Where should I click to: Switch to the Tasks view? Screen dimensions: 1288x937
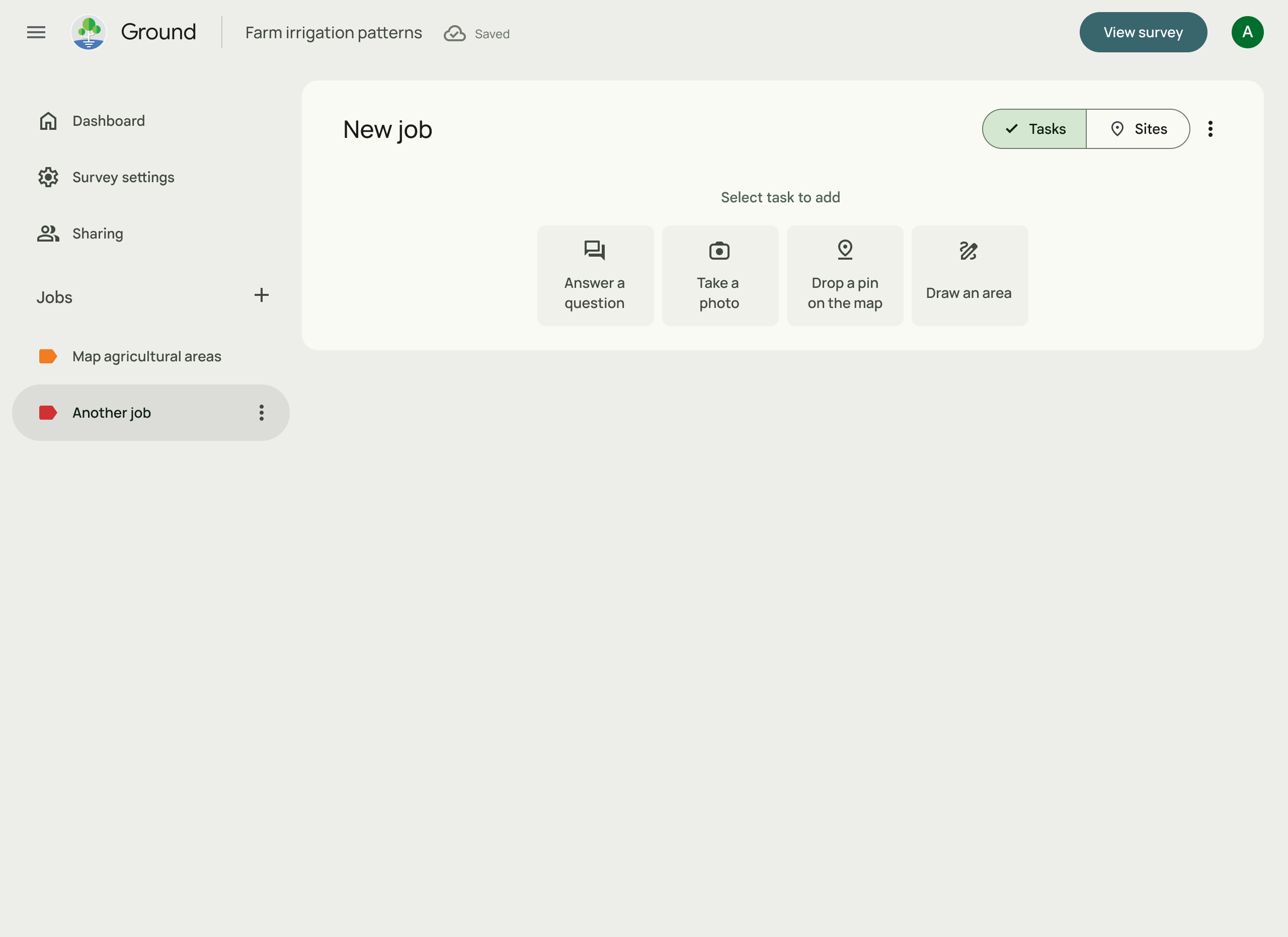click(x=1033, y=129)
